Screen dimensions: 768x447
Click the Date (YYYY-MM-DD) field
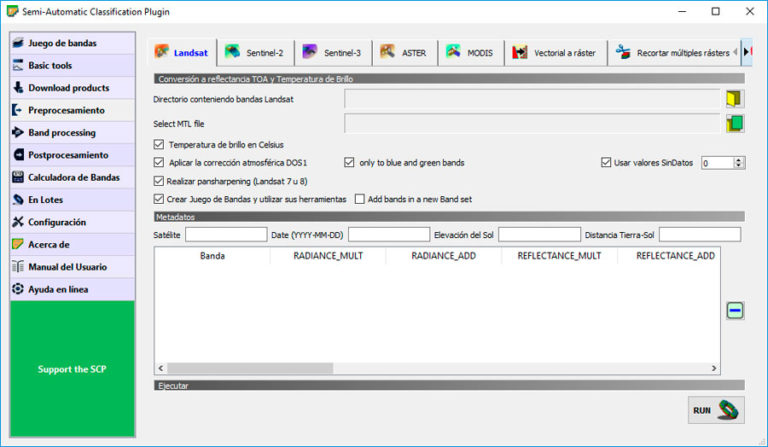tap(389, 235)
